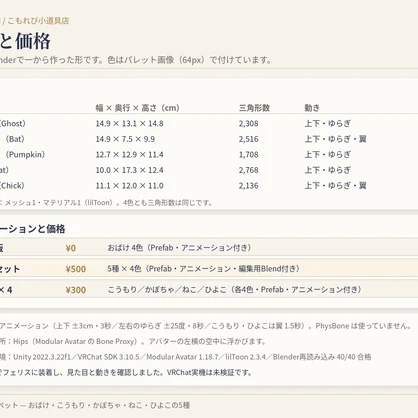This screenshot has height=418, width=418.
Task: Select the Bat row size 14.9 × 7.5 × 9.9
Action: pyautogui.click(x=125, y=139)
